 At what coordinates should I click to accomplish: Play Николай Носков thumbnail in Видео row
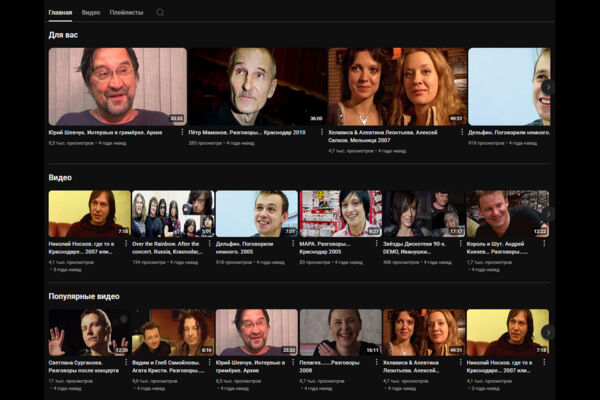click(x=90, y=214)
